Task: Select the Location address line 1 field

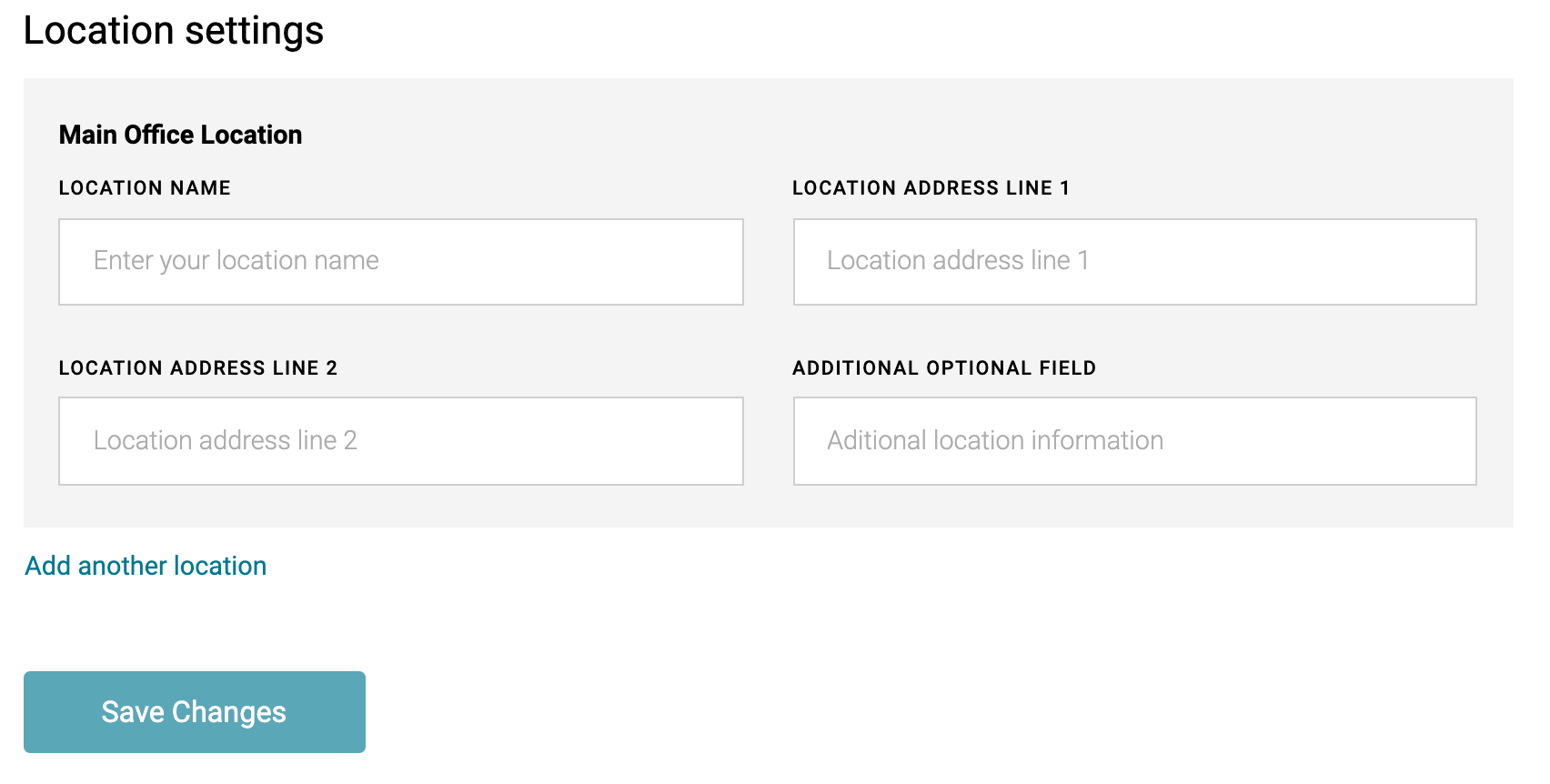Action: 1135,262
